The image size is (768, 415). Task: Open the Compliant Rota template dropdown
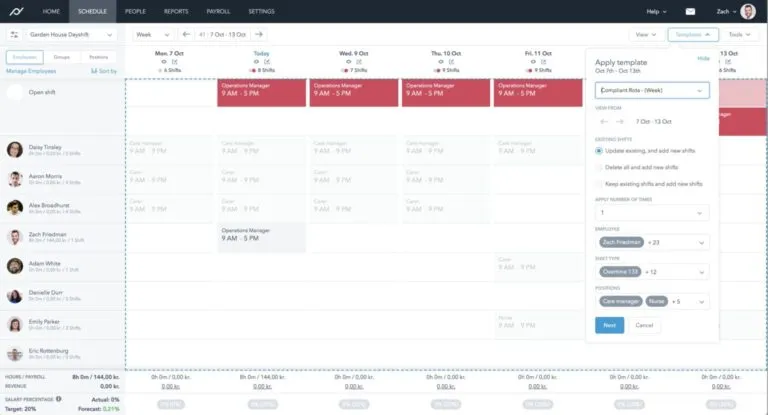point(651,91)
